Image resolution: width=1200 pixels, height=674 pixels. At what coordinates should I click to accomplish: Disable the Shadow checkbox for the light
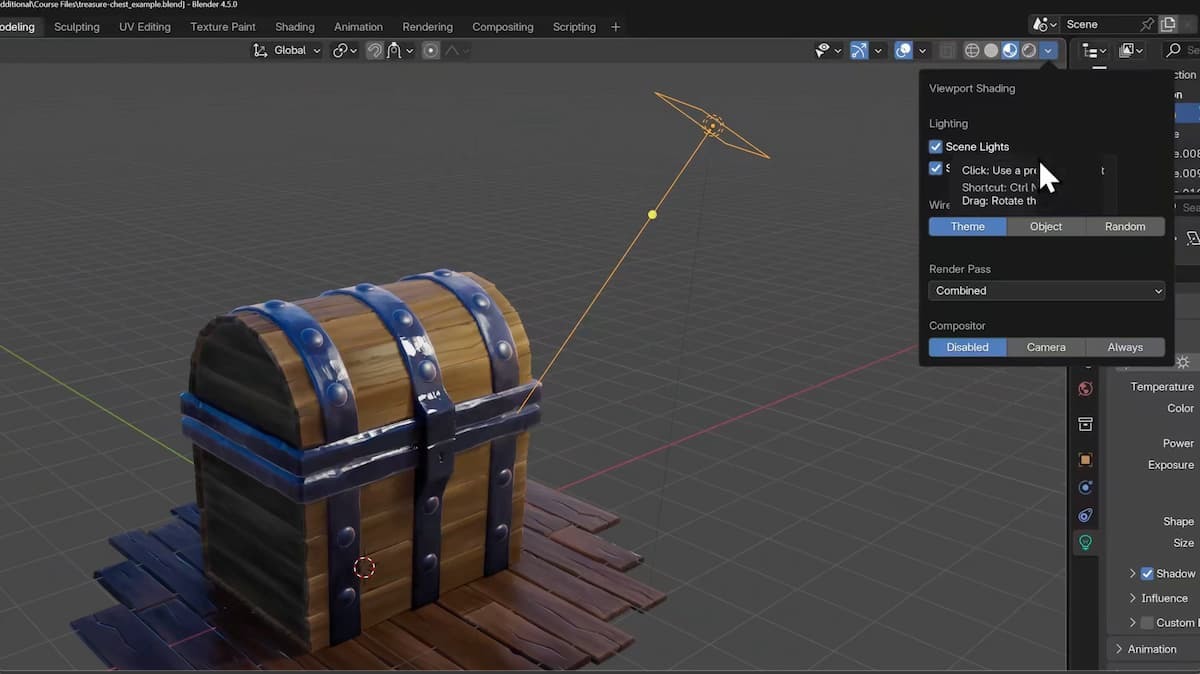pos(1147,573)
